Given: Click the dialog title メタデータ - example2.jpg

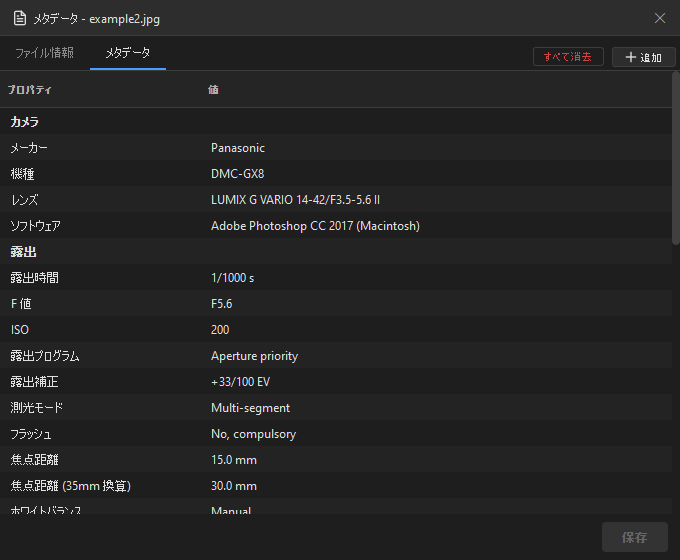Looking at the screenshot, I should coord(97,19).
